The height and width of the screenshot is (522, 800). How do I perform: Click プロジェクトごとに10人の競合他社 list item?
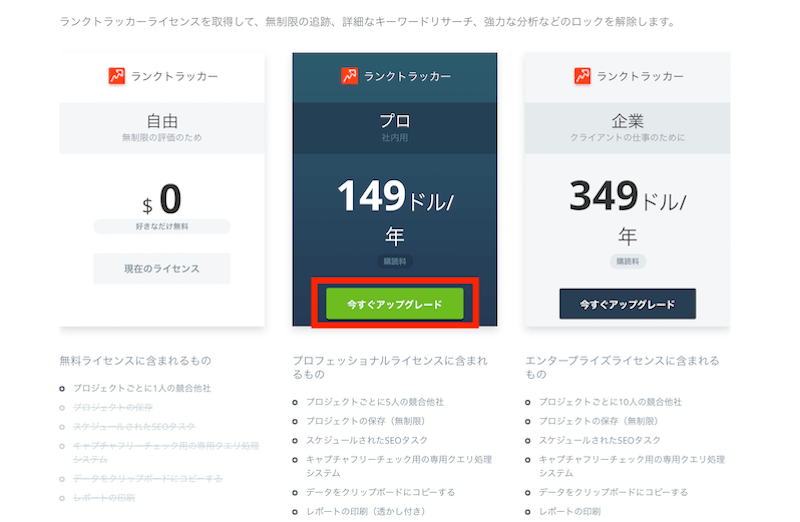click(610, 402)
